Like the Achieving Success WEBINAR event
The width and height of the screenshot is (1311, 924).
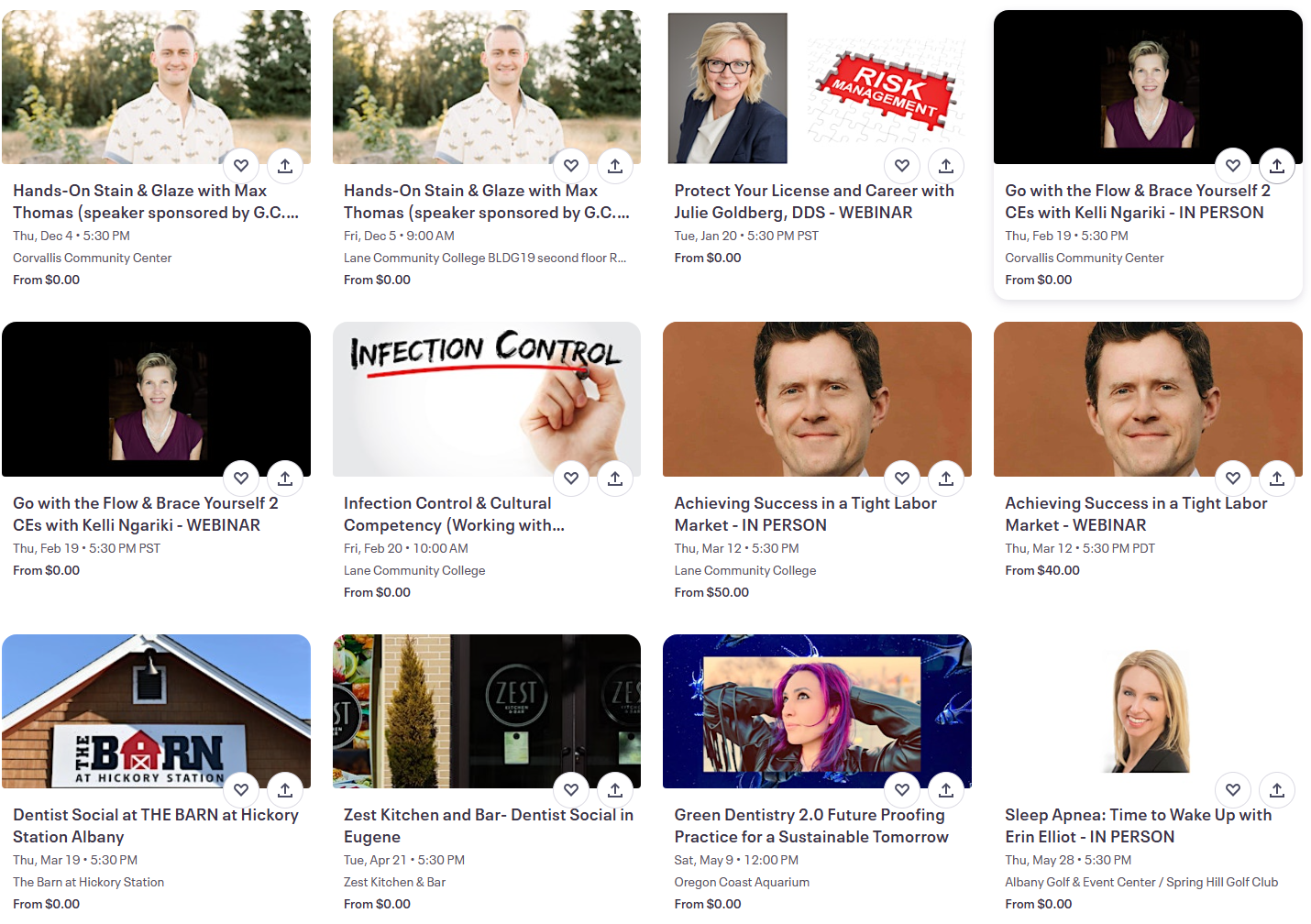click(1233, 478)
